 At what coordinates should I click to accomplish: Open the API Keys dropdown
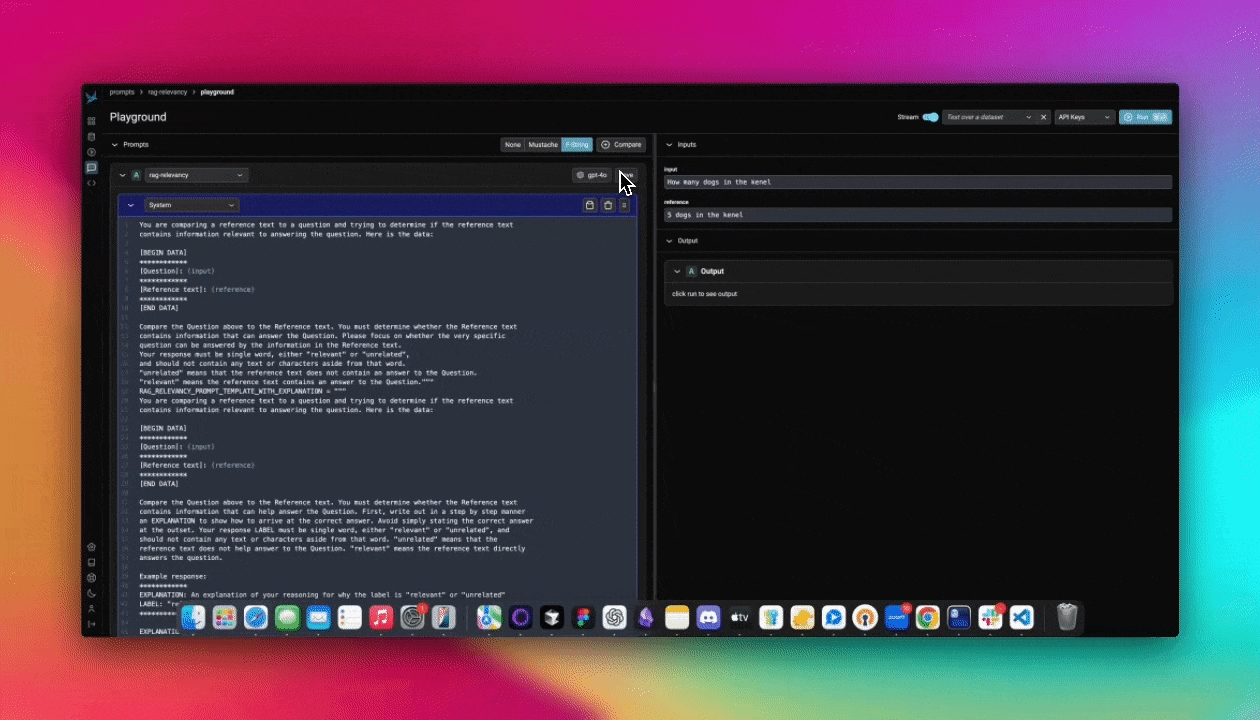[x=1084, y=117]
